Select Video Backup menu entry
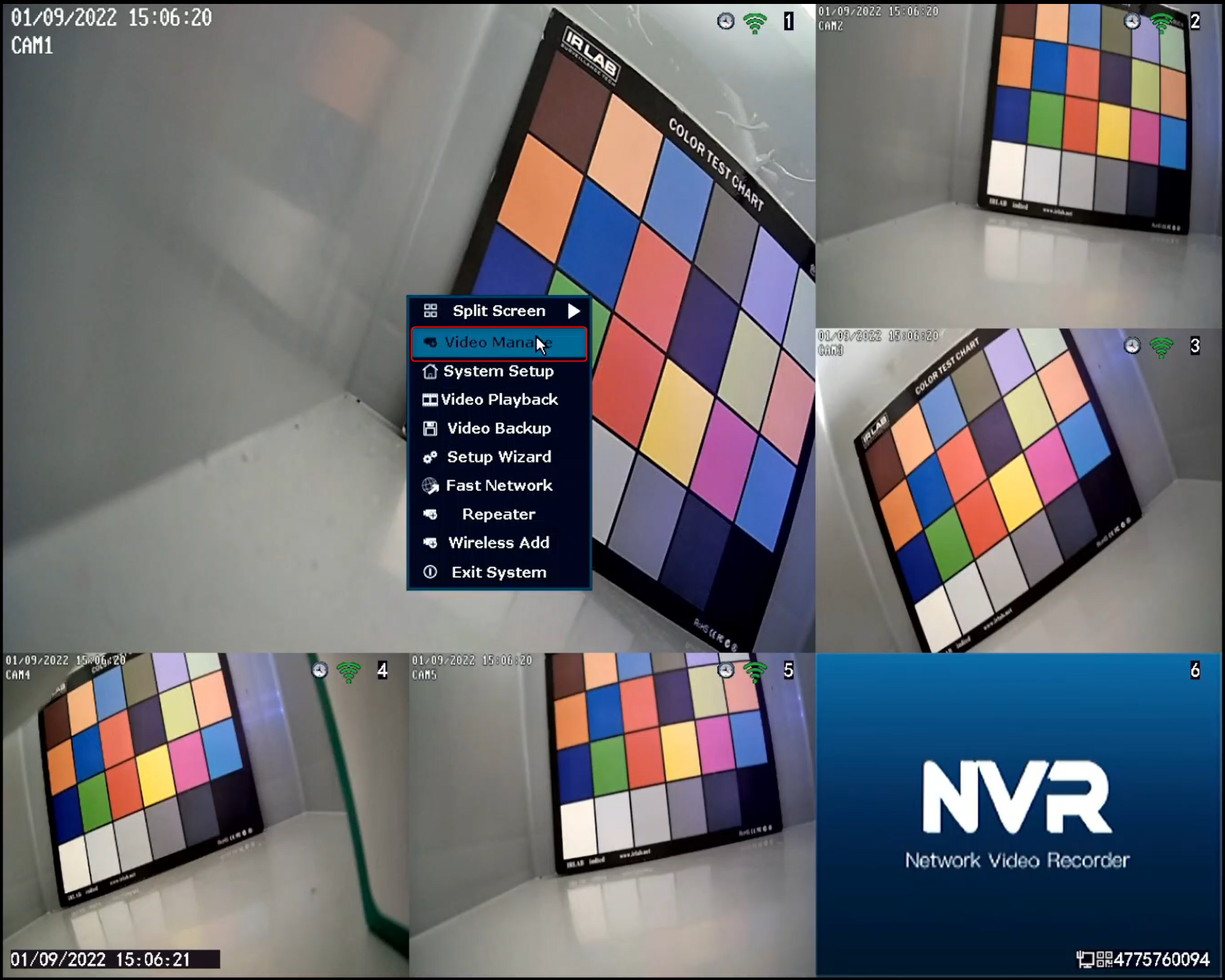This screenshot has width=1225, height=980. 499,428
